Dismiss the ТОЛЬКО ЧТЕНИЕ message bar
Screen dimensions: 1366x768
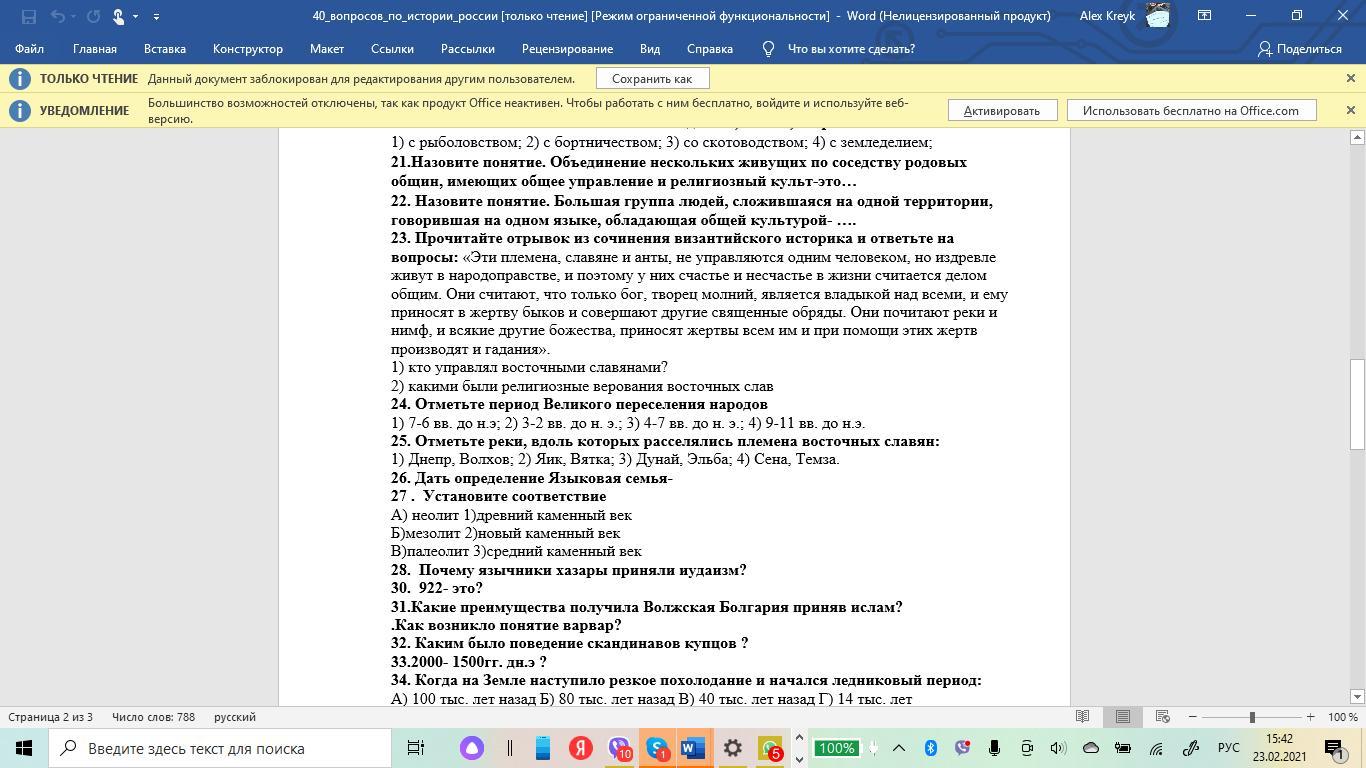pyautogui.click(x=1350, y=78)
